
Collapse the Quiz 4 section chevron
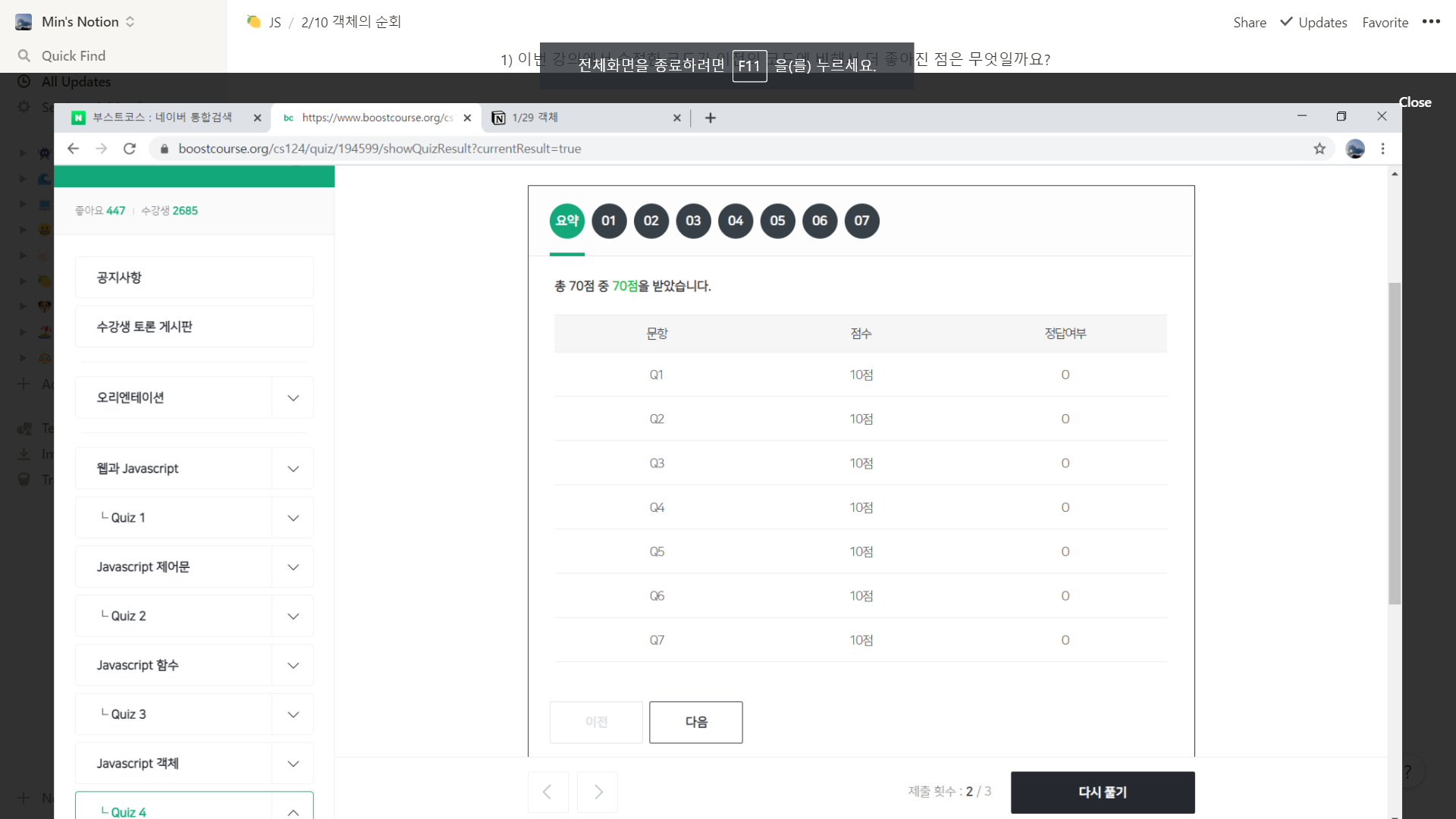tap(293, 811)
